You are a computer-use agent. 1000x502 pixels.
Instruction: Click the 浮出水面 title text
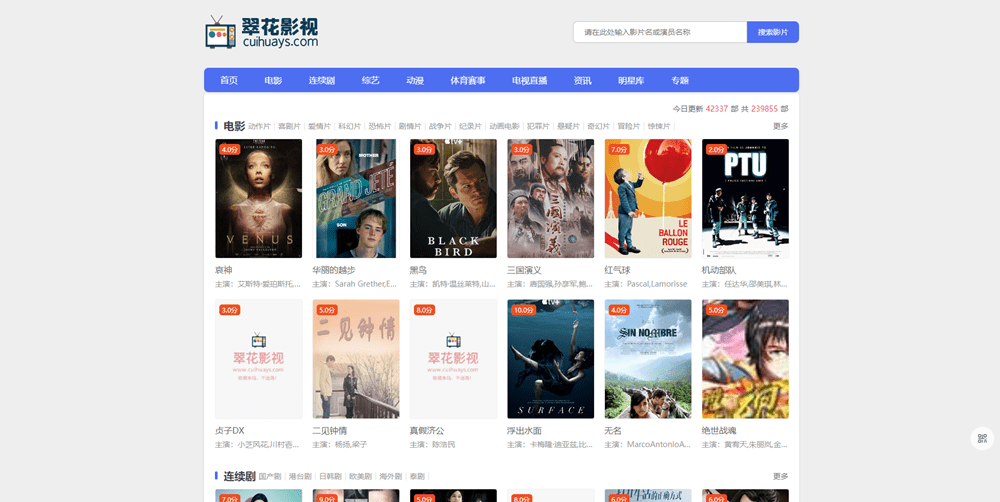coord(524,431)
